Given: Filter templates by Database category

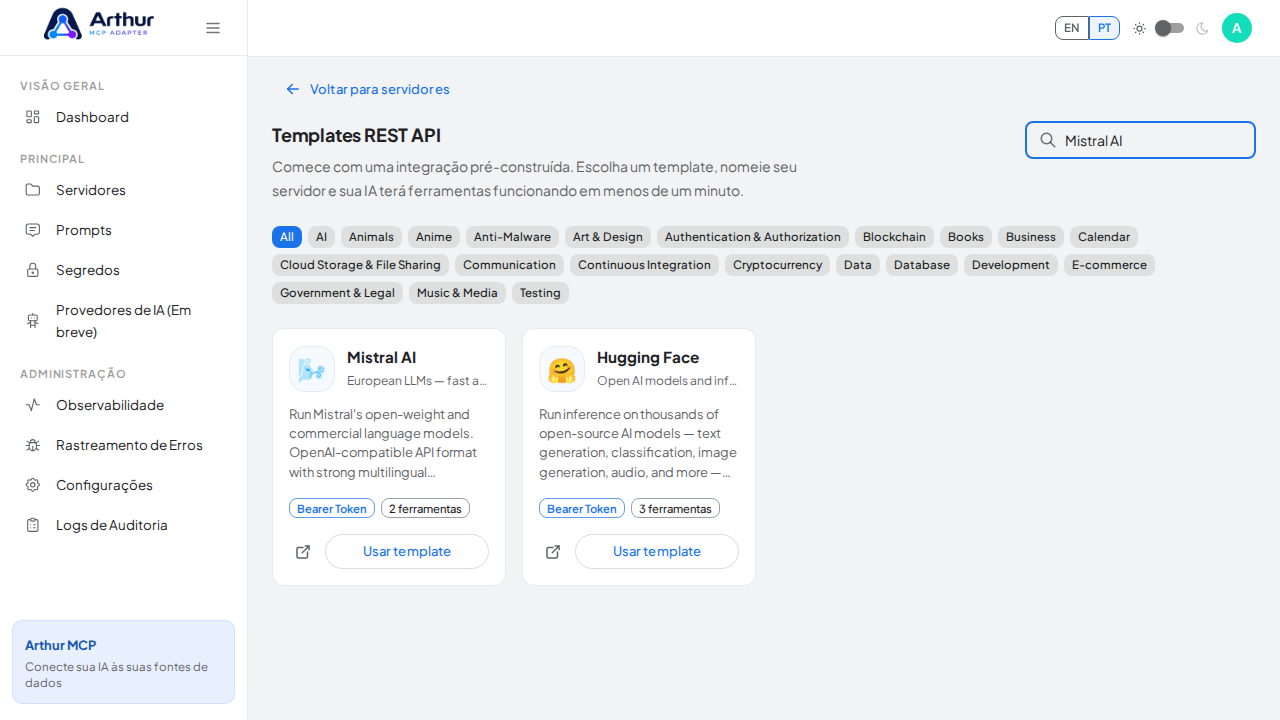Looking at the screenshot, I should click(x=922, y=265).
